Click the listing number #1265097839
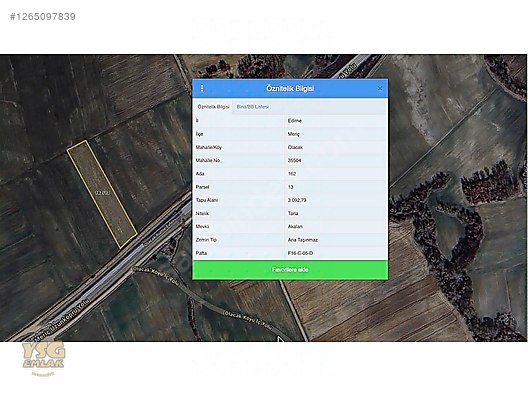The image size is (528, 396). pyautogui.click(x=43, y=17)
